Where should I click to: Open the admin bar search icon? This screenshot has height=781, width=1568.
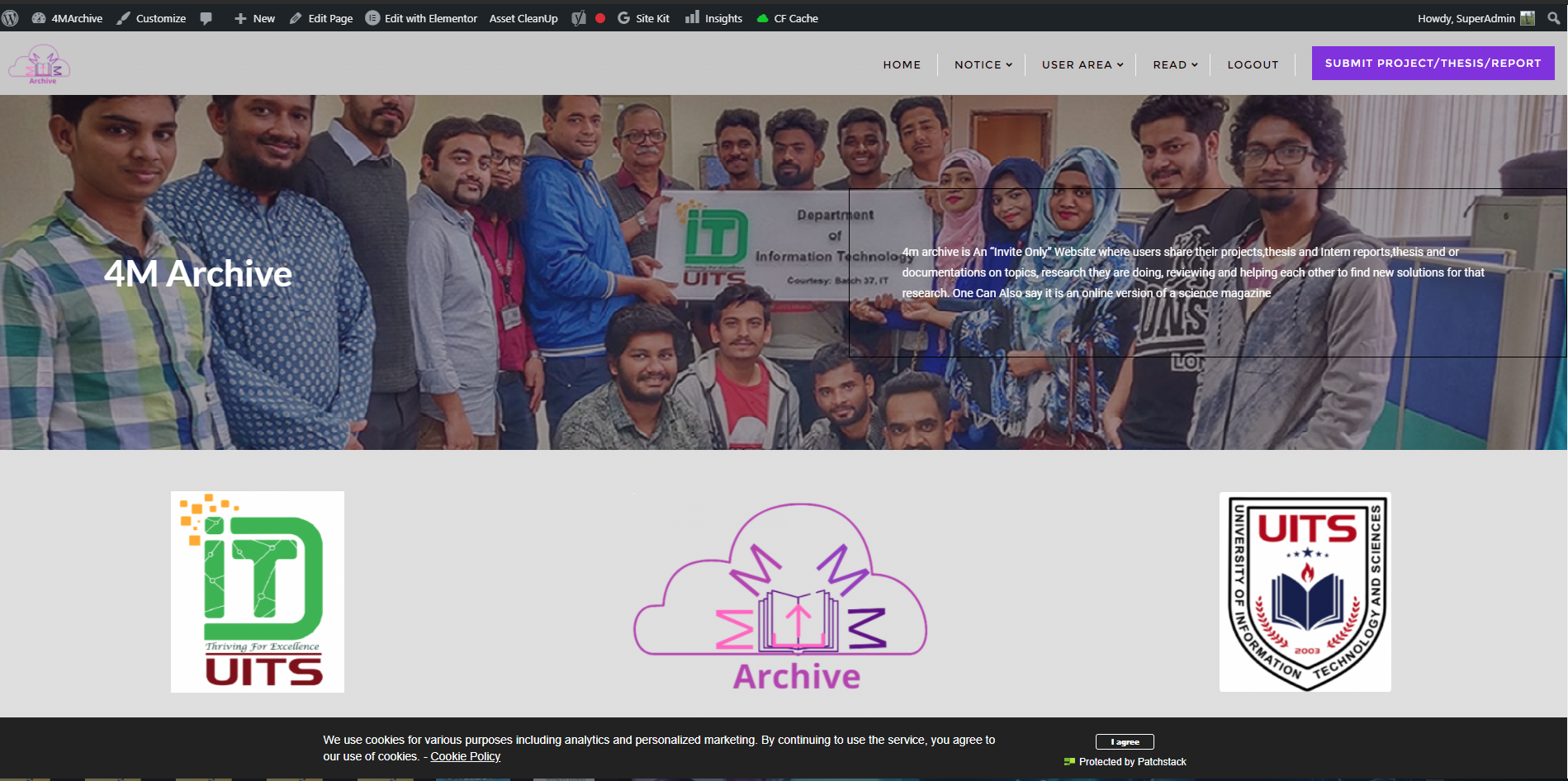point(1553,17)
